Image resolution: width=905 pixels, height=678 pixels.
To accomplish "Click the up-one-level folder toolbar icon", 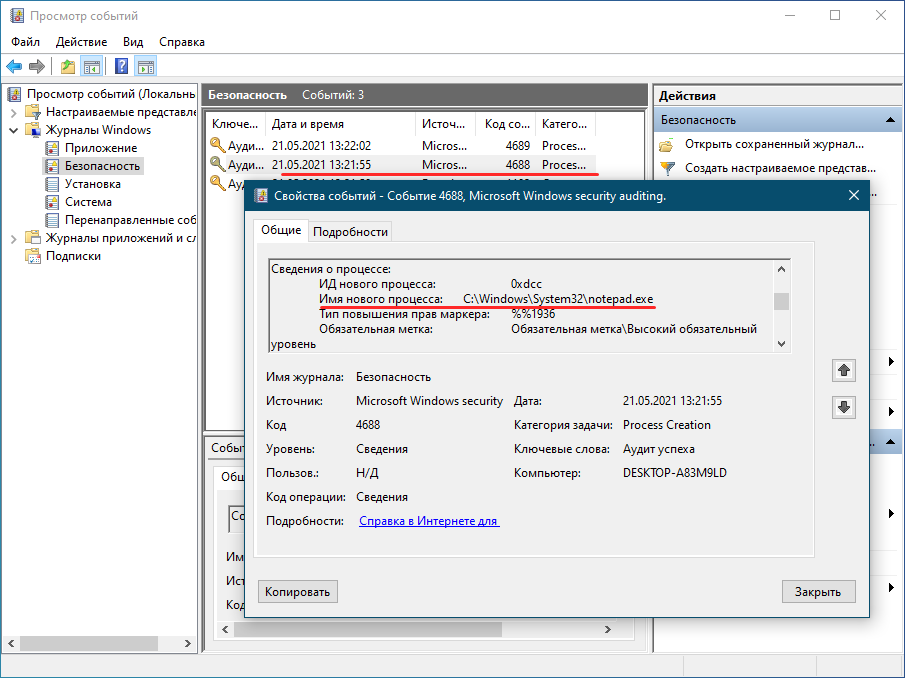I will tap(68, 66).
